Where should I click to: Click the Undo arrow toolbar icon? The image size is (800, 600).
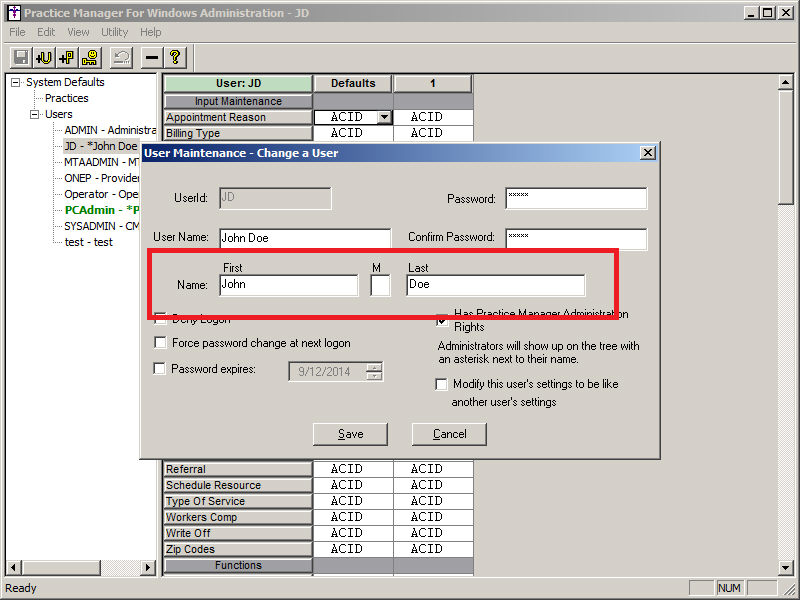[121, 58]
